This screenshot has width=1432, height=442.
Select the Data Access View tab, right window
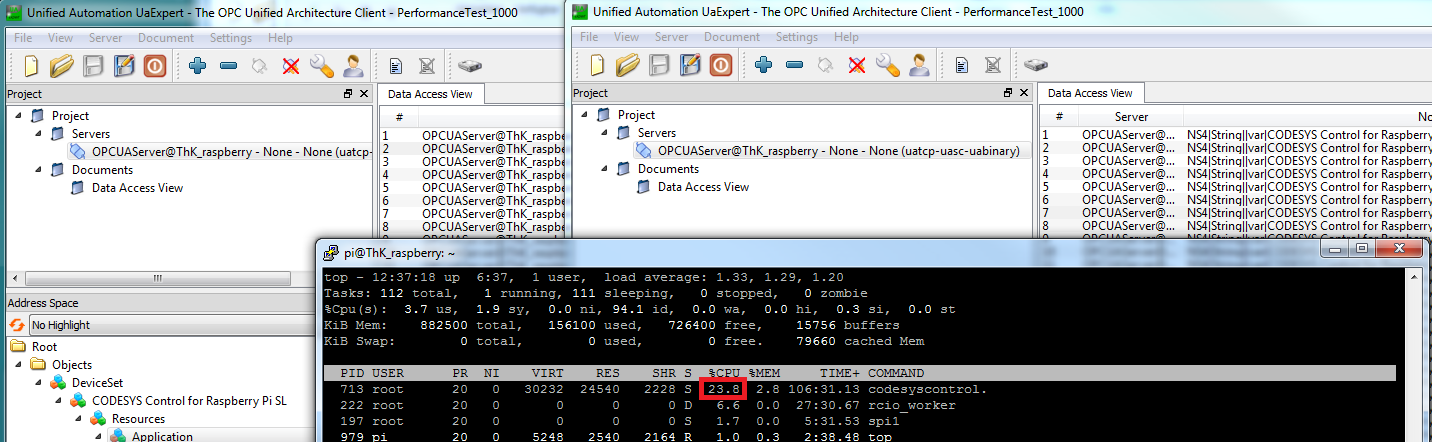(1090, 93)
